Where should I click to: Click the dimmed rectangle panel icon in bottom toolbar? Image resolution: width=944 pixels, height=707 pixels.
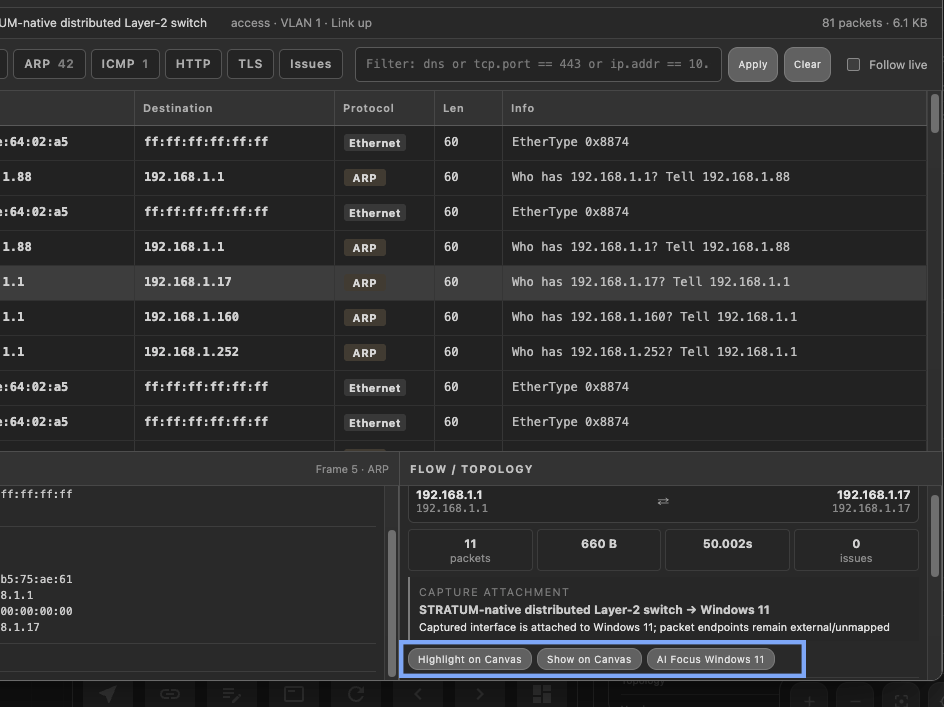(294, 694)
